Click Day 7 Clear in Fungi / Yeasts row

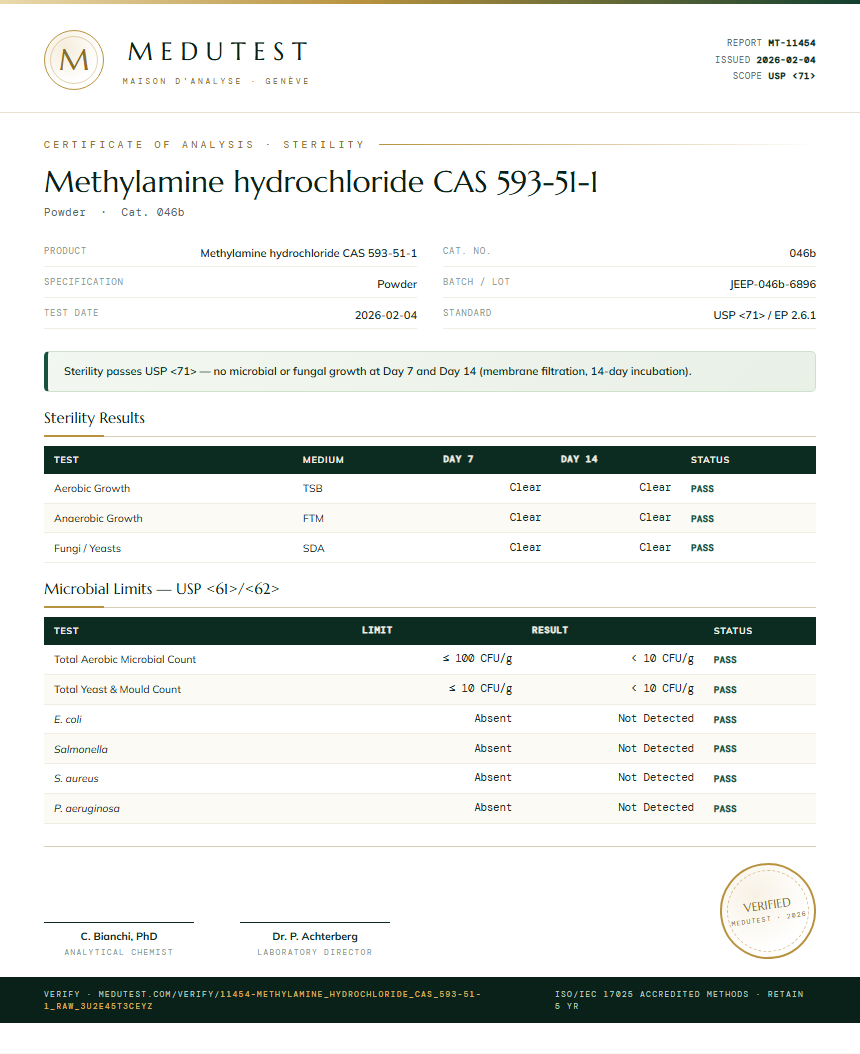525,547
